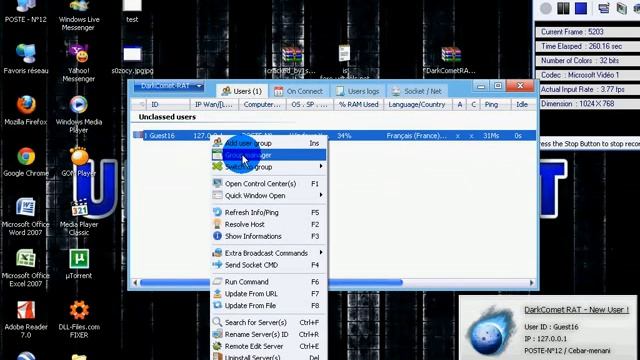Click Unclassed users group heading
Image resolution: width=640 pixels, height=360 pixels.
167,117
